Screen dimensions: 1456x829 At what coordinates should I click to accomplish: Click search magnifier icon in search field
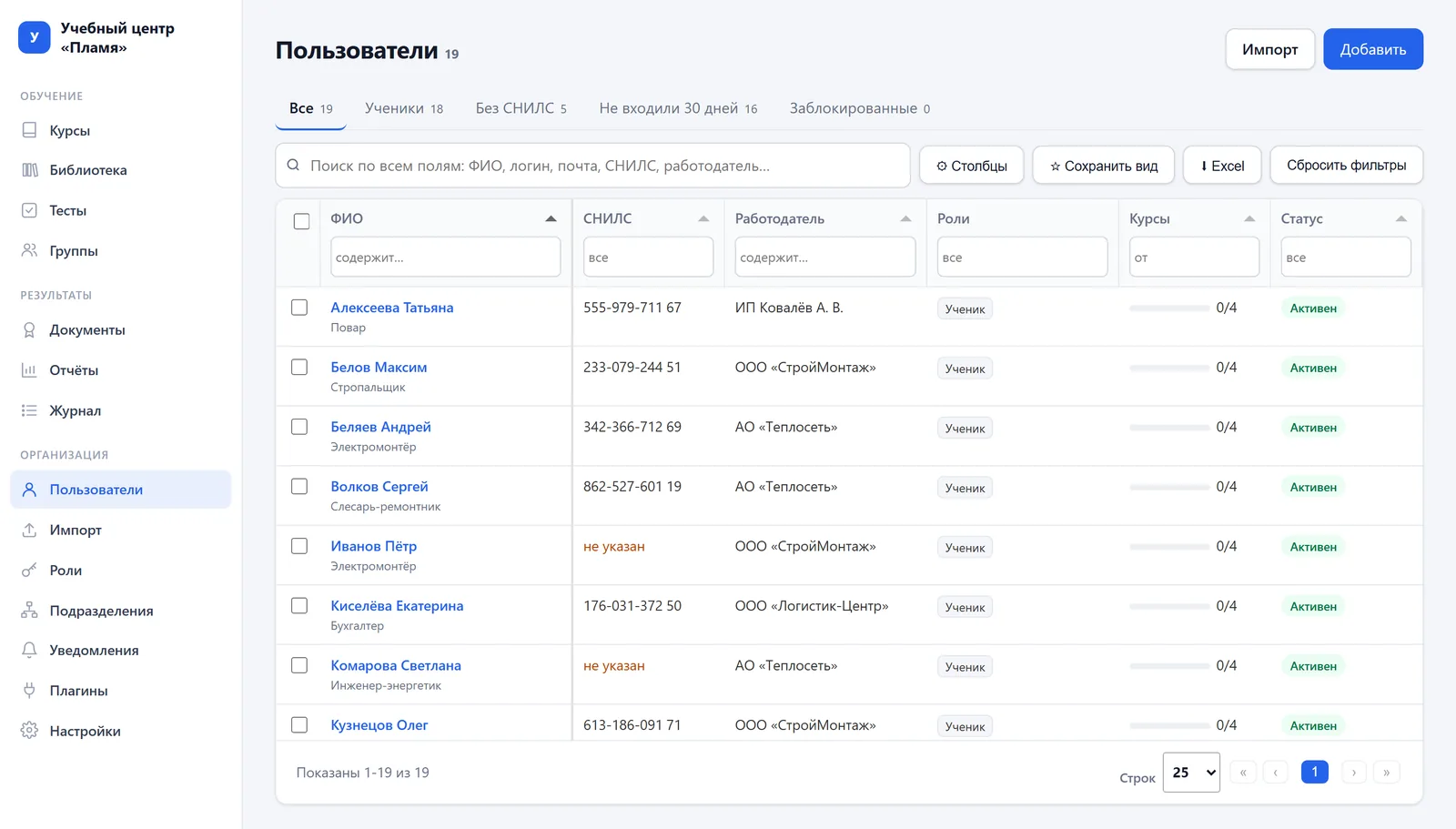pyautogui.click(x=293, y=166)
